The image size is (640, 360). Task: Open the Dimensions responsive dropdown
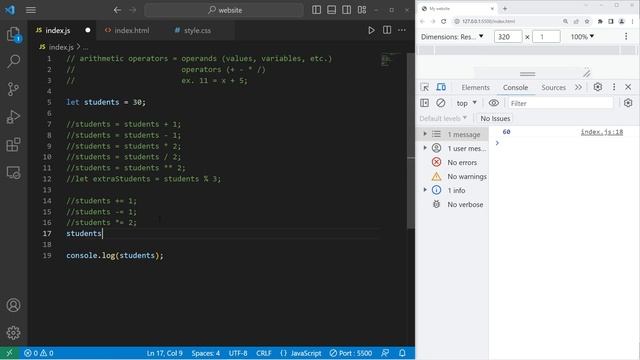pos(452,37)
